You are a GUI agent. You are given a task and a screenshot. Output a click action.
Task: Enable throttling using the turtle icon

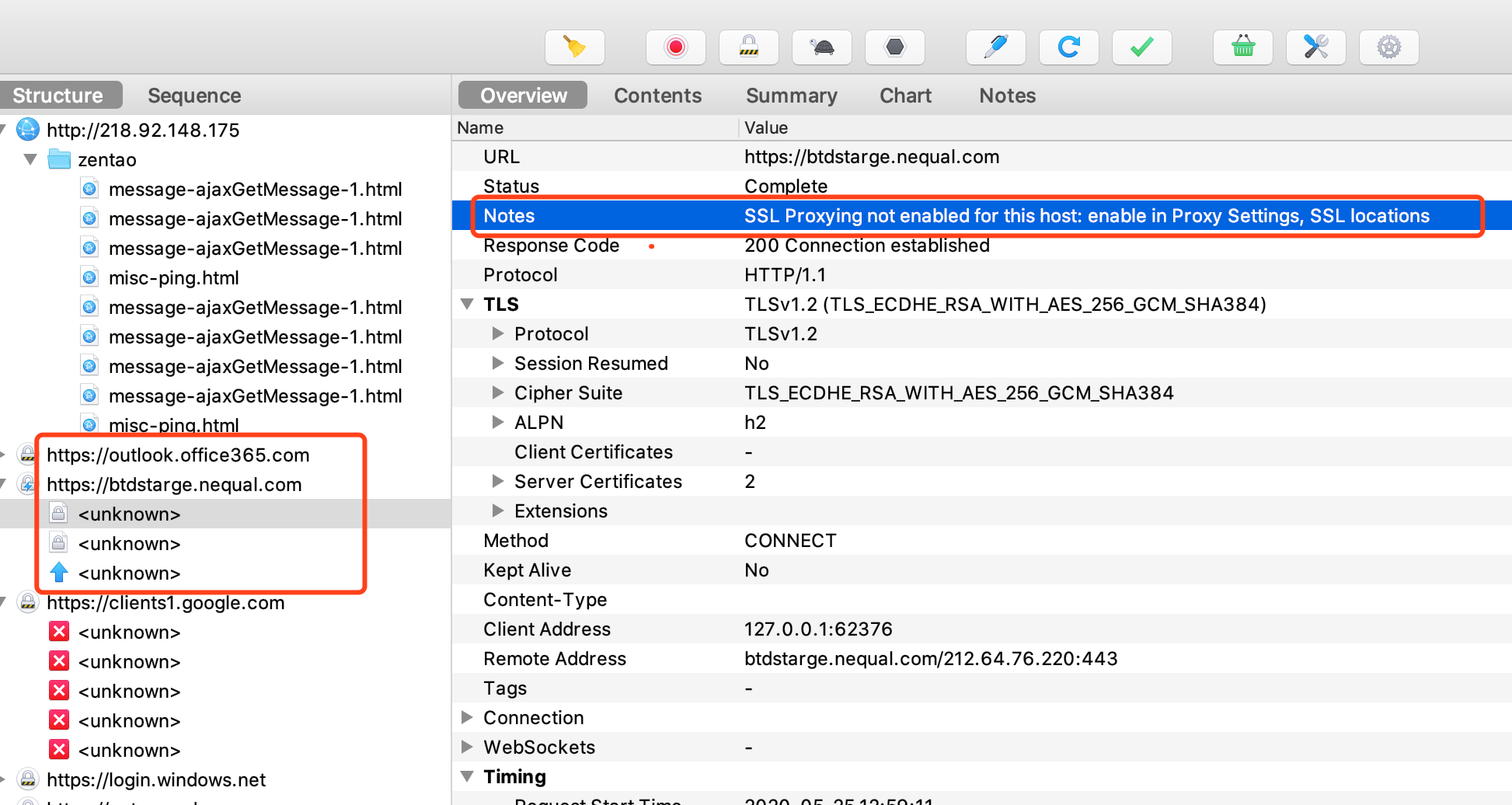(821, 47)
